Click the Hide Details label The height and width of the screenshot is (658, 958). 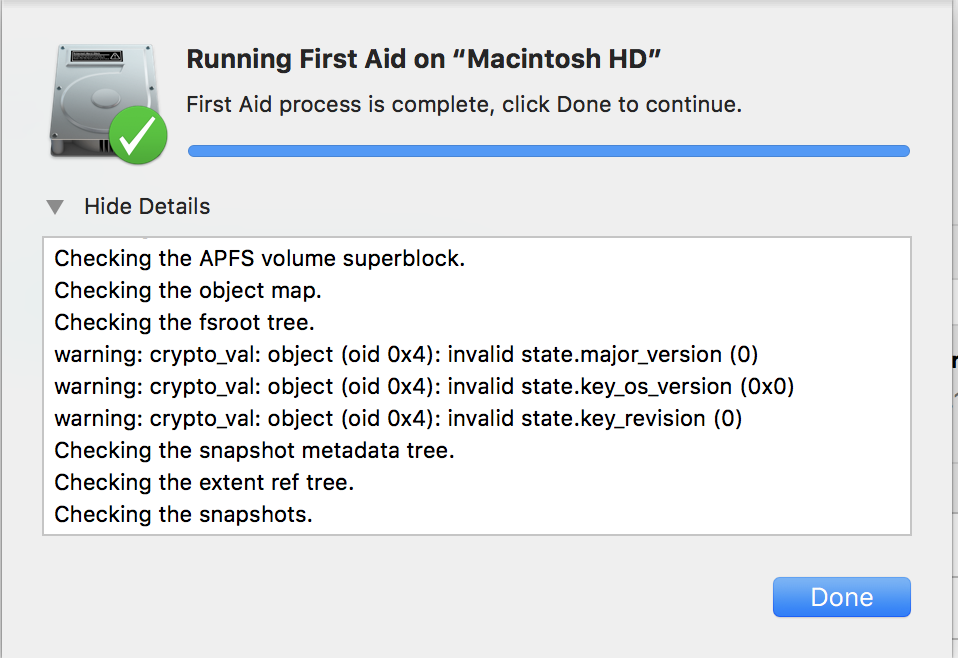click(x=147, y=207)
